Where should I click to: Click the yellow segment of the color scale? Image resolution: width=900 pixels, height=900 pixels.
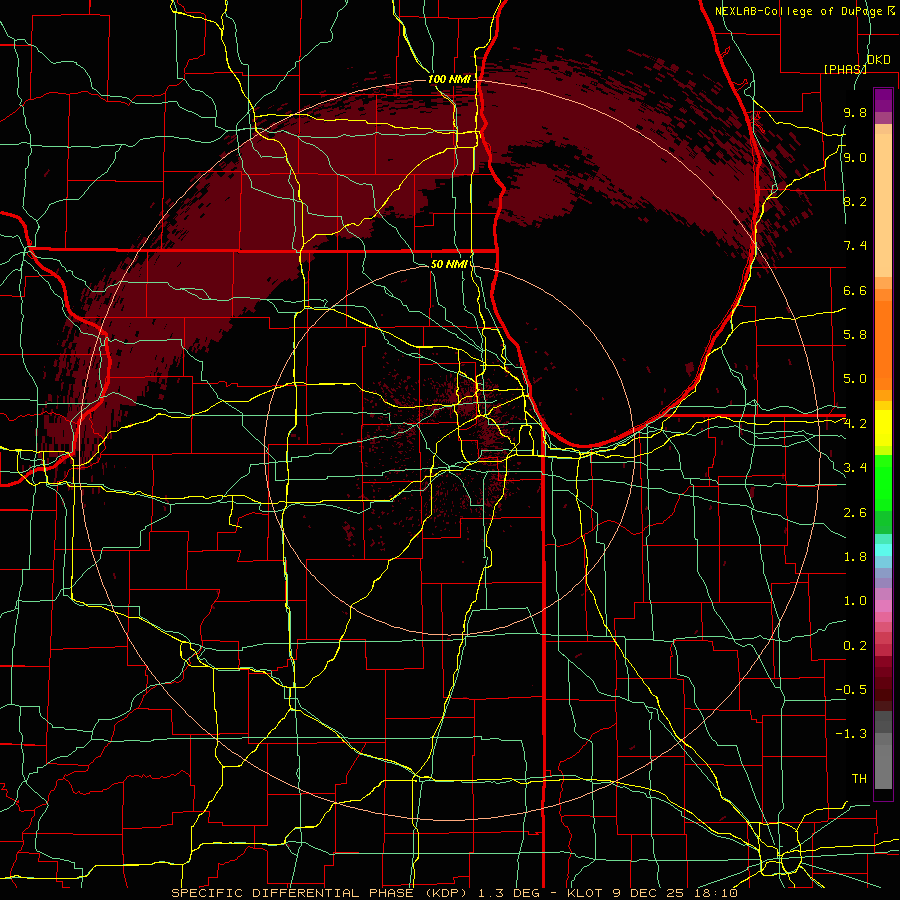click(883, 428)
